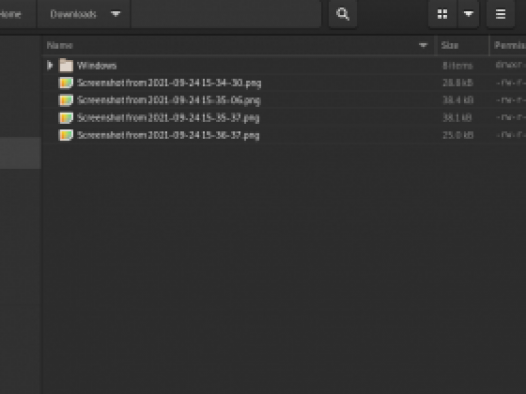Sort by the Permissions column header
The image size is (526, 394).
point(509,45)
